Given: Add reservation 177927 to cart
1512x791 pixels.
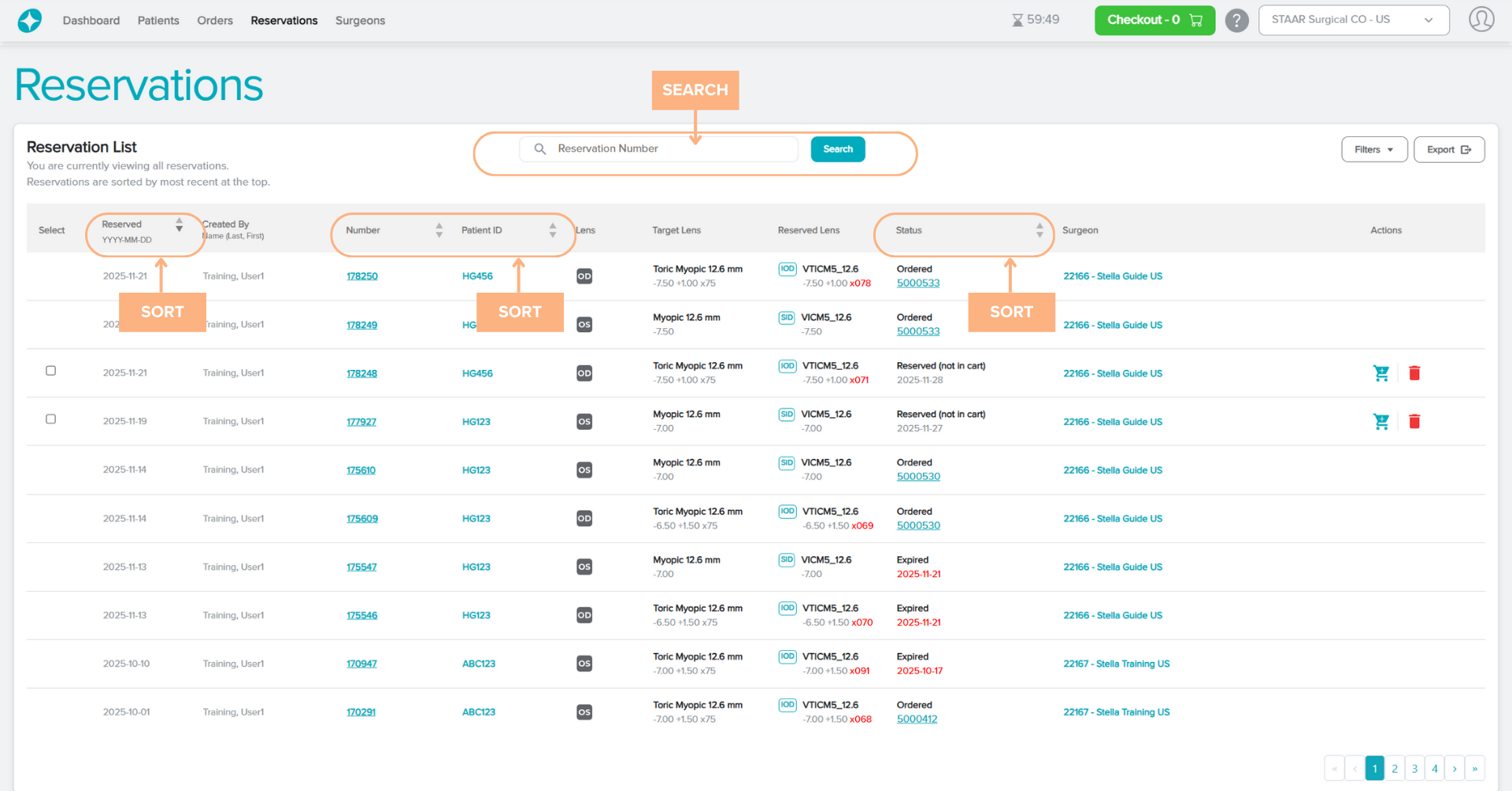Looking at the screenshot, I should (1380, 422).
